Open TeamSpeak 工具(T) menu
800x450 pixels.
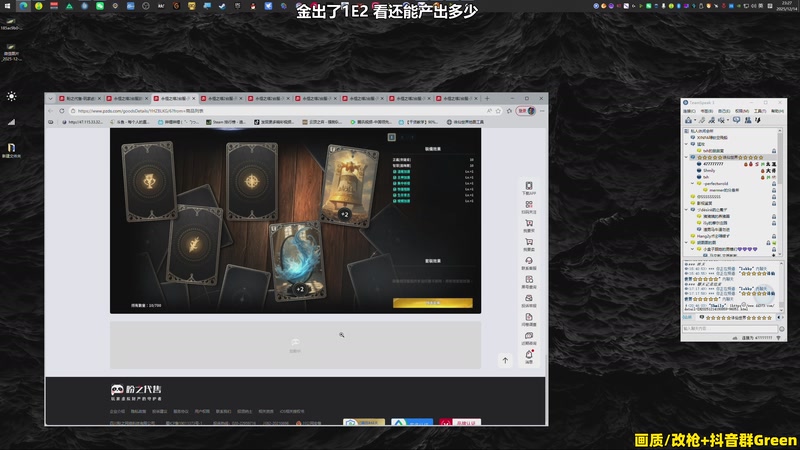(x=760, y=111)
